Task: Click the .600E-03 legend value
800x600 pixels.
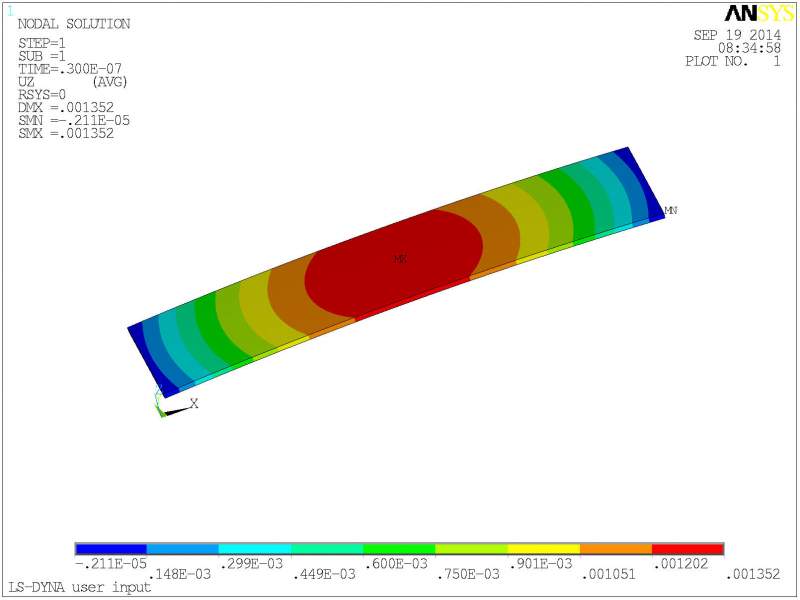Action: pyautogui.click(x=396, y=564)
